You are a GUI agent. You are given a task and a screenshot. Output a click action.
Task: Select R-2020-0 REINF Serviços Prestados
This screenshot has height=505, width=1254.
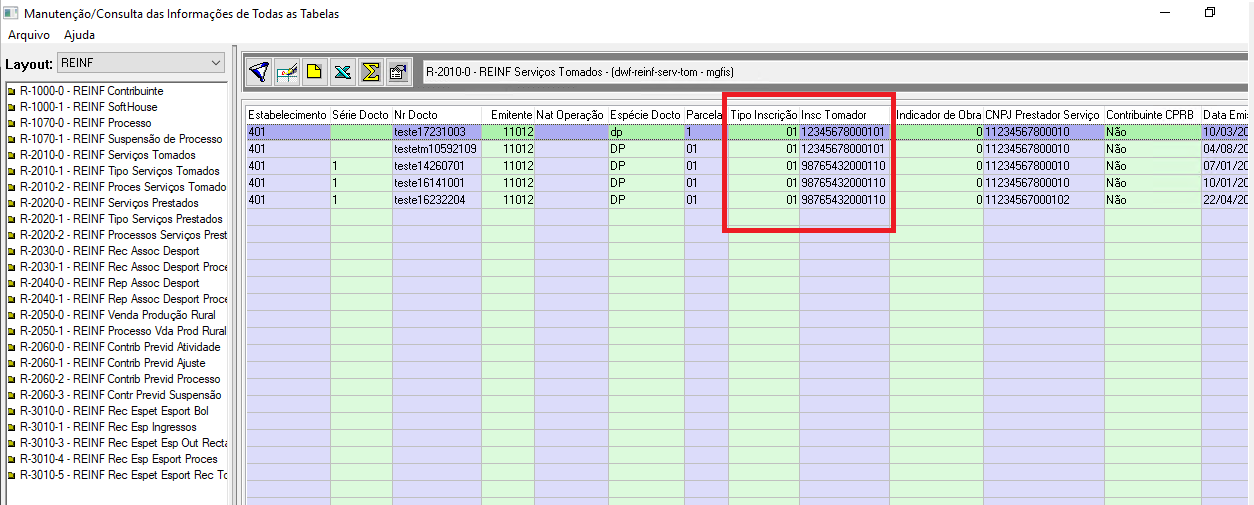click(x=111, y=203)
